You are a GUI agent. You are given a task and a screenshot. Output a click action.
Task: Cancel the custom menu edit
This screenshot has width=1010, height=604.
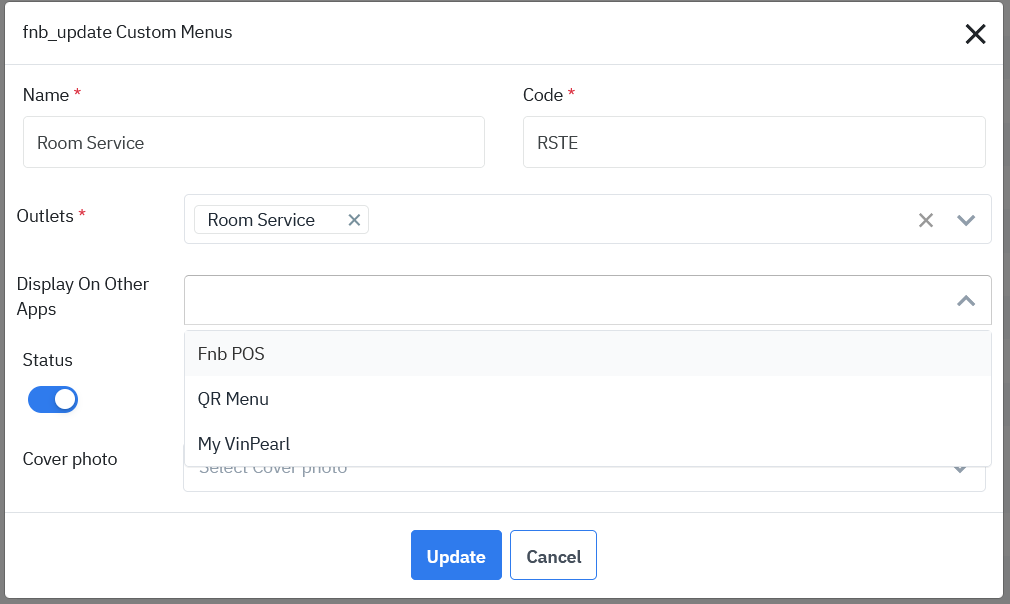[553, 556]
